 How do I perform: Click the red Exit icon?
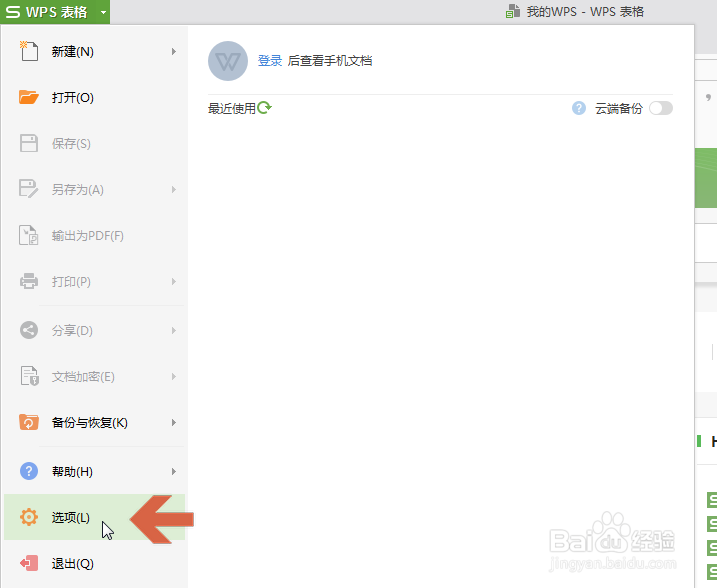click(x=29, y=563)
